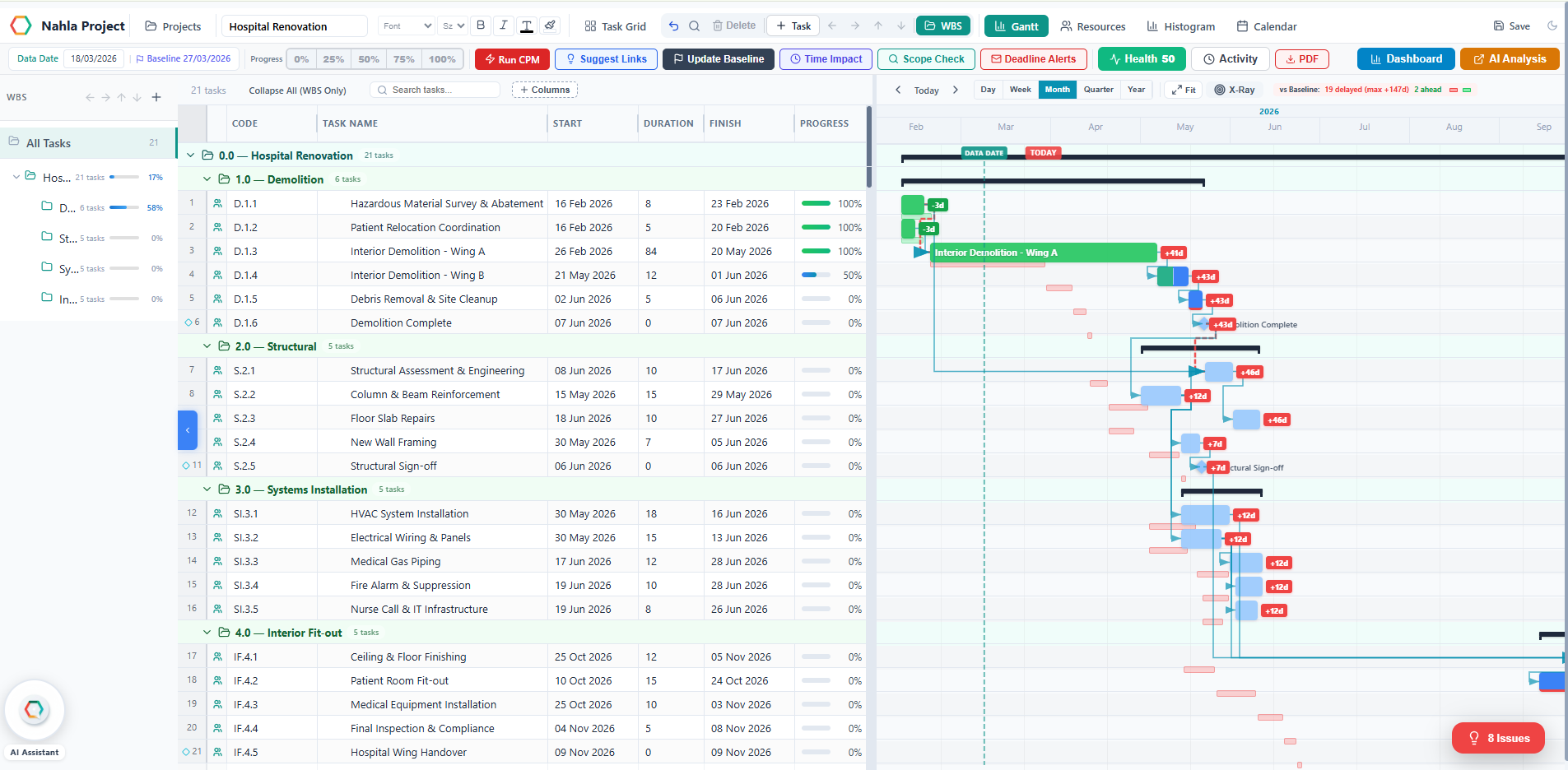Screen dimensions: 1568x770
Task: Switch to Year timeline scale
Action: coord(1136,90)
